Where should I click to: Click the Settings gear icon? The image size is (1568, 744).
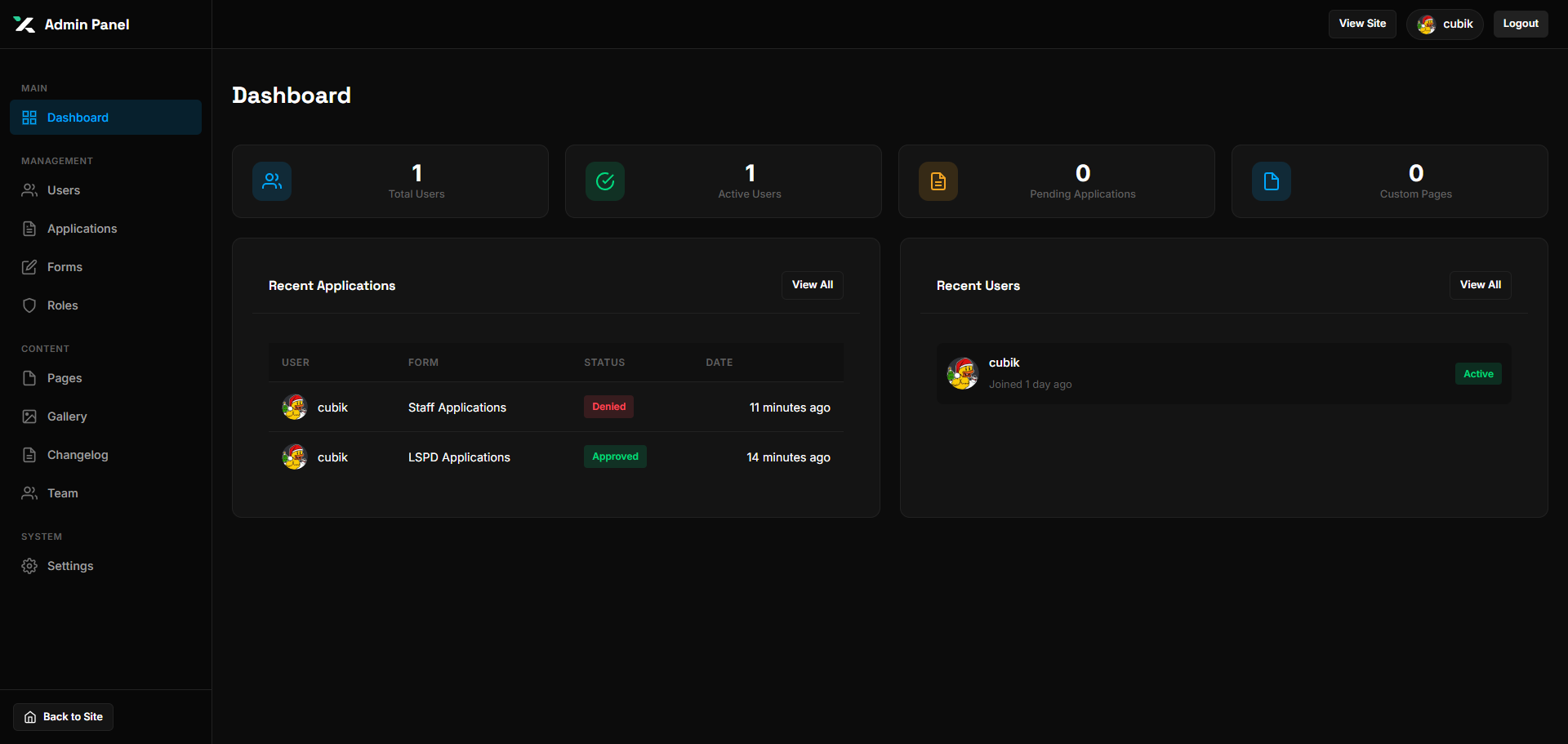pos(29,566)
